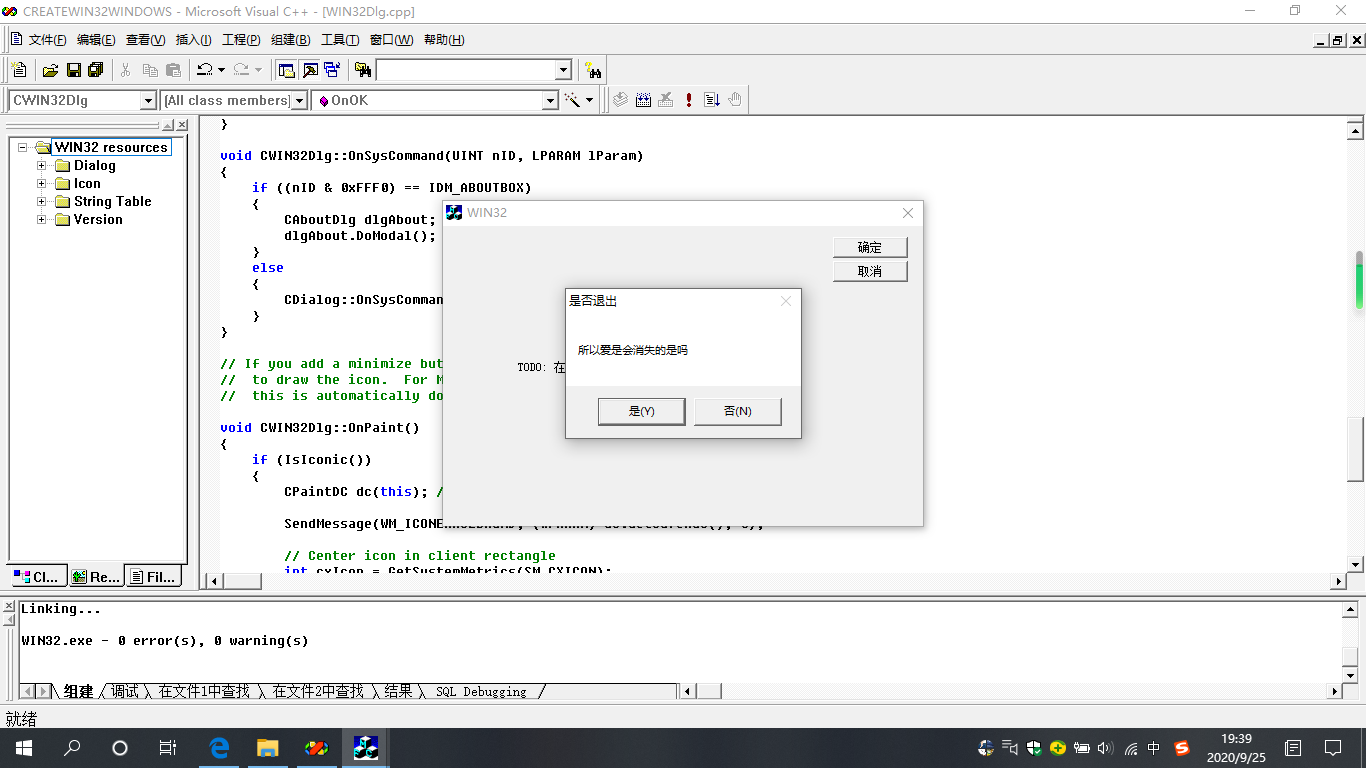The height and width of the screenshot is (768, 1366).
Task: Open the 组建(B) menu
Action: coord(290,40)
